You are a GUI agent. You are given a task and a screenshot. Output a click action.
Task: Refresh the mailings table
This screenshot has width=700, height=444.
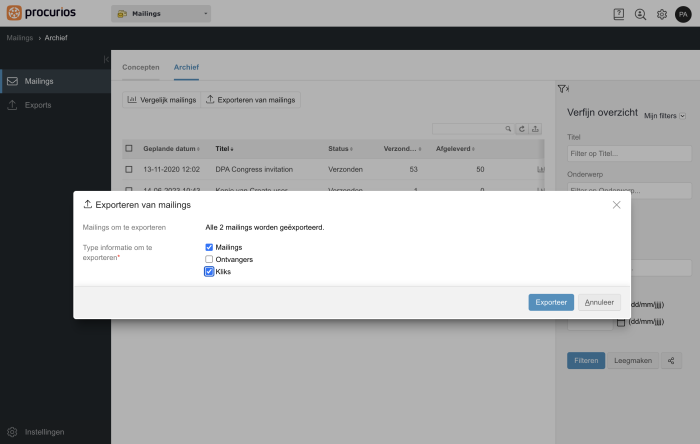(521, 129)
